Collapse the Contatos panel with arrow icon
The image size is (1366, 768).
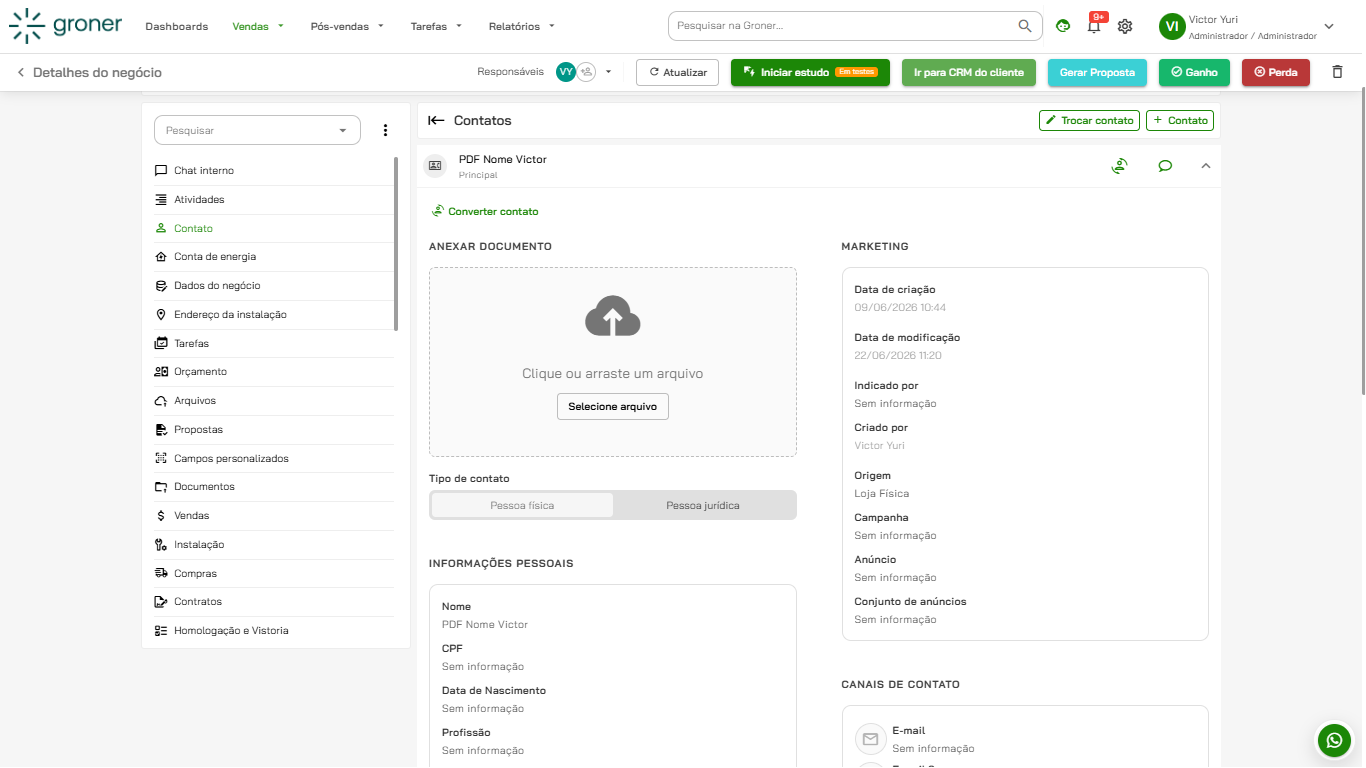click(436, 120)
